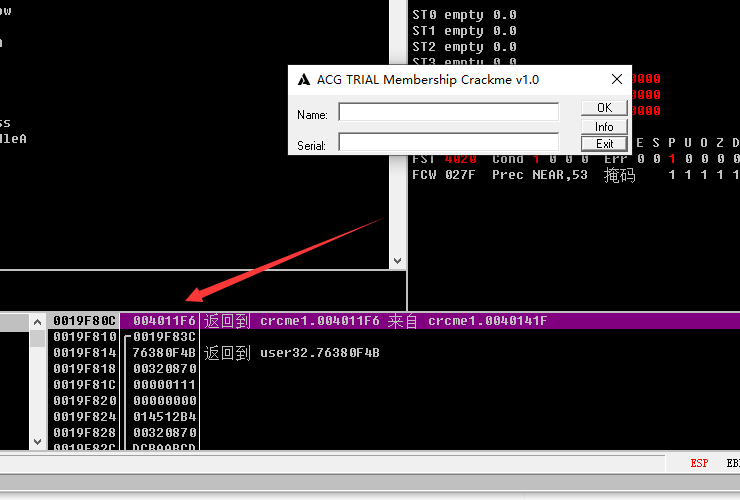This screenshot has height=500, width=740.
Task: Click the ESP indicator in status bar
Action: 699,464
